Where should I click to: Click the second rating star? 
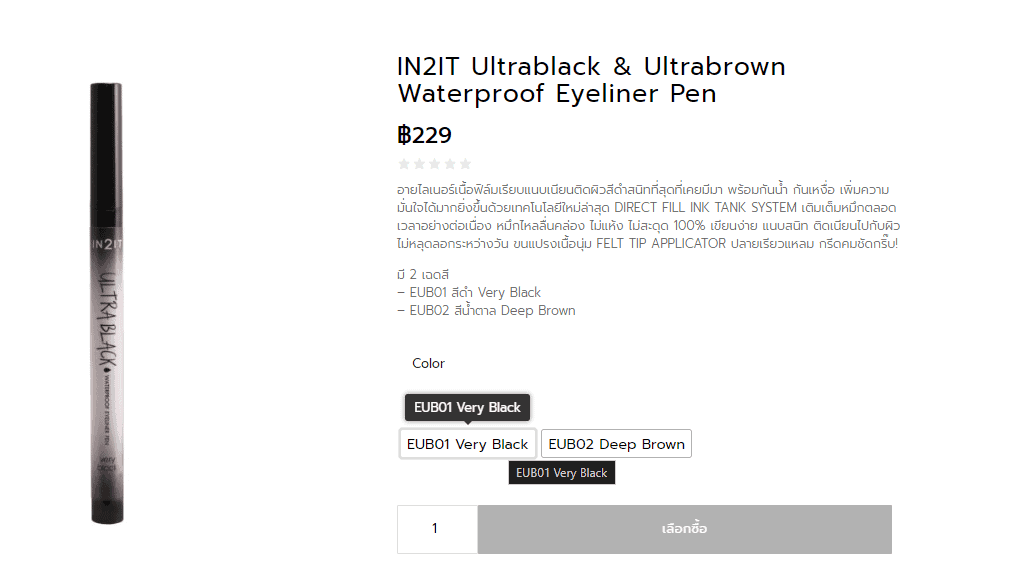pyautogui.click(x=419, y=164)
